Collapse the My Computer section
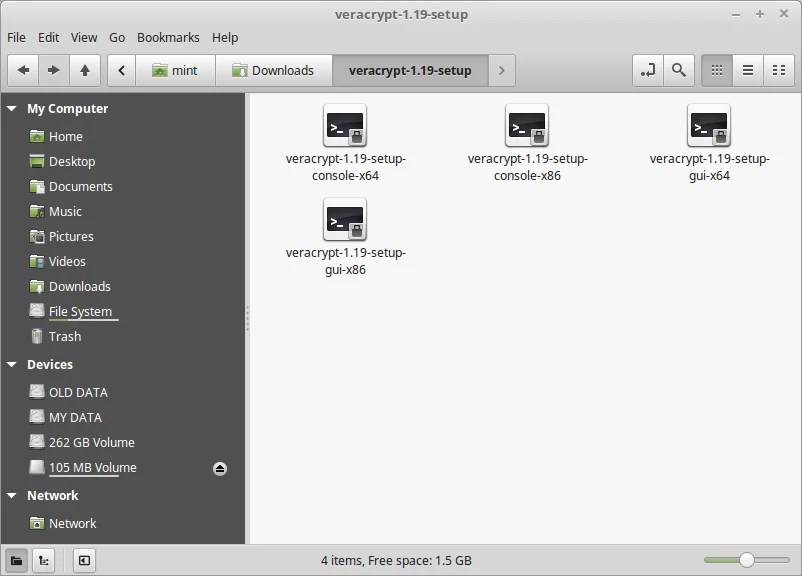802x576 pixels. tap(11, 108)
